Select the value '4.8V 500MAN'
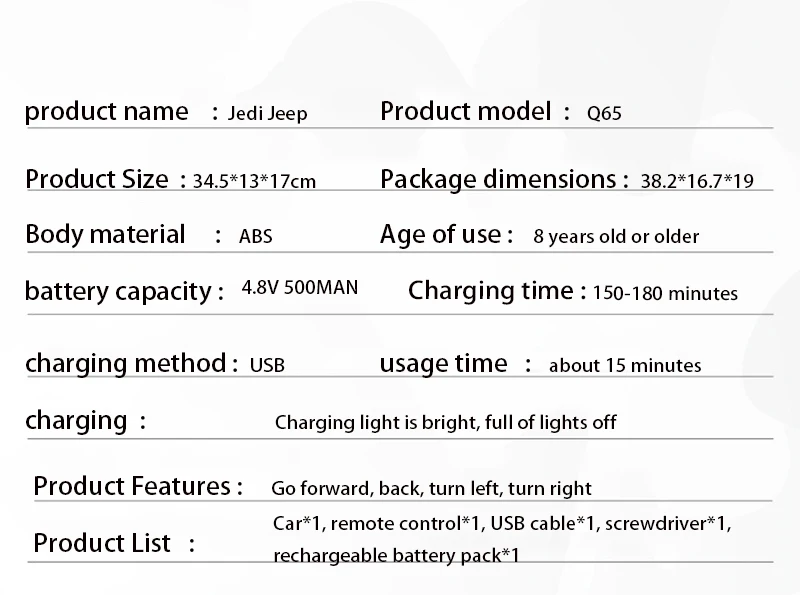 pos(300,287)
